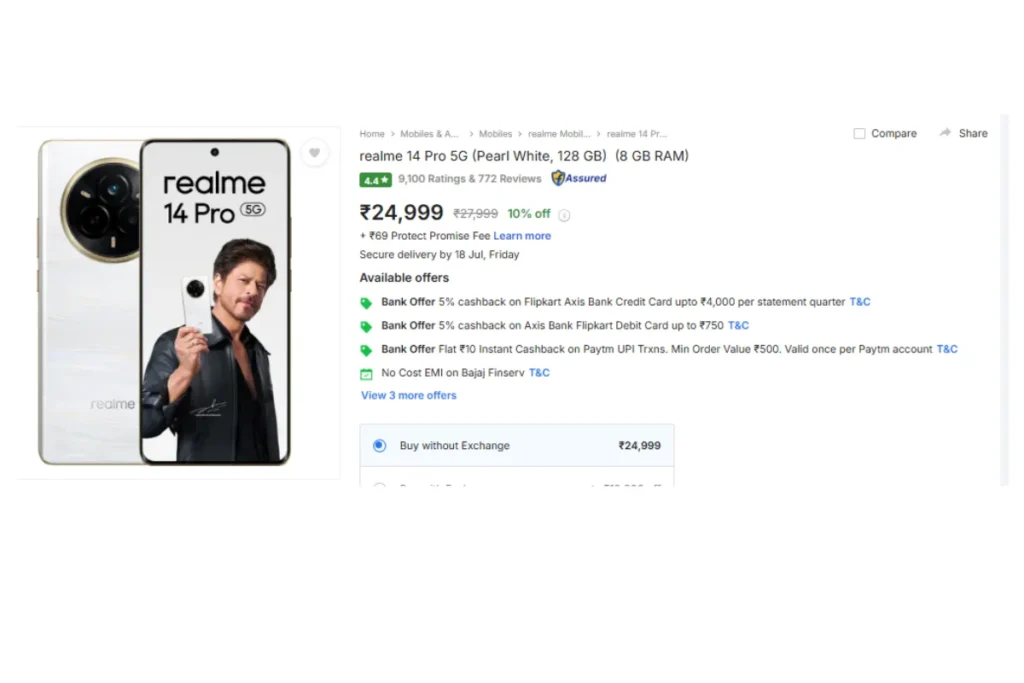The image size is (1024, 683).
Task: Select Buy without Exchange radio button
Action: tap(379, 445)
